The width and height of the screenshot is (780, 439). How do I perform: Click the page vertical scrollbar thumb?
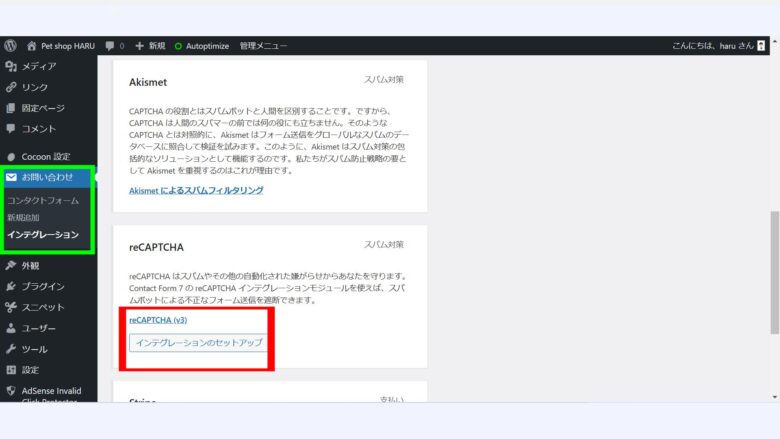(775, 272)
